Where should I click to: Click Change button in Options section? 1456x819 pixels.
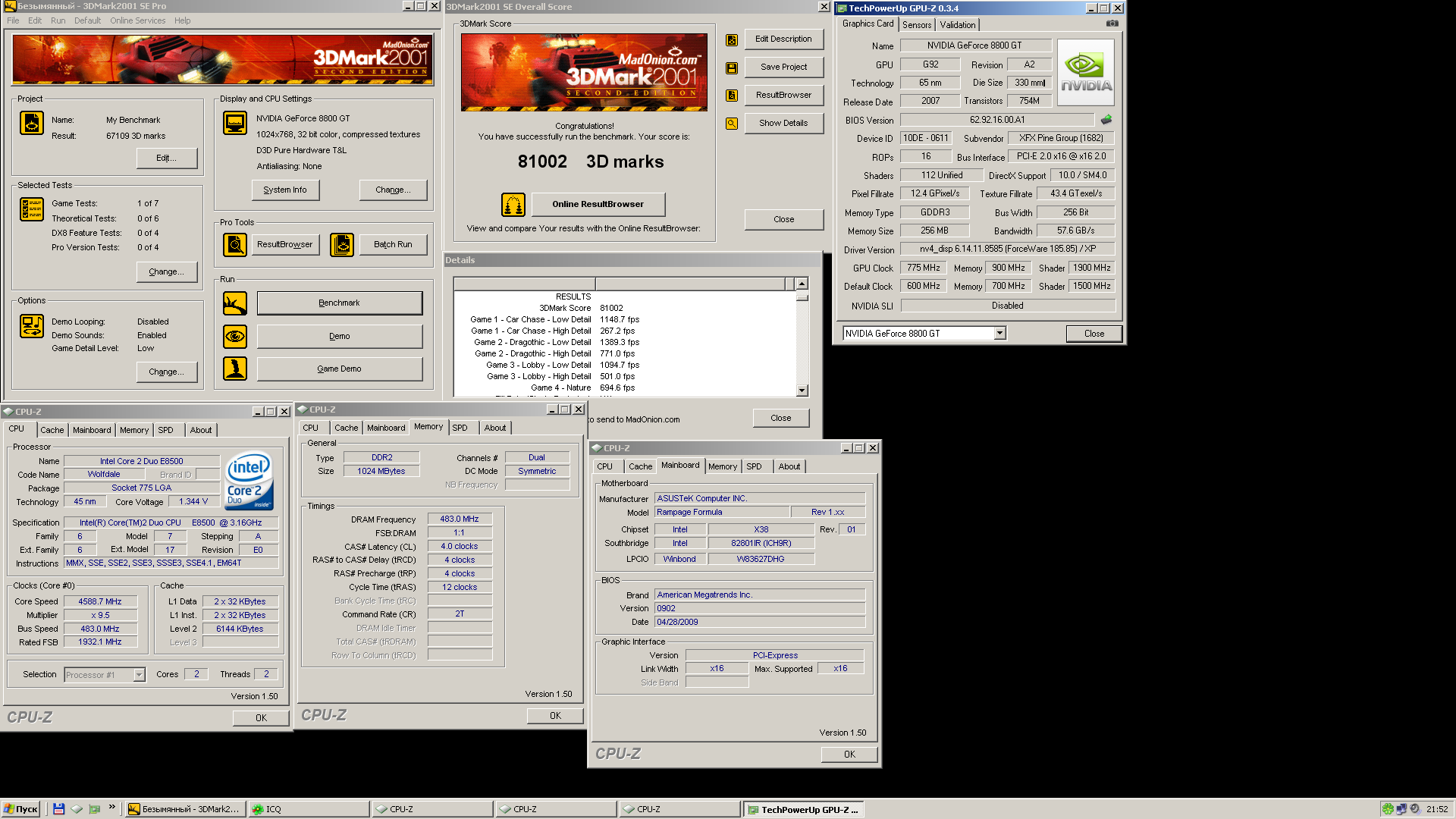click(x=167, y=372)
